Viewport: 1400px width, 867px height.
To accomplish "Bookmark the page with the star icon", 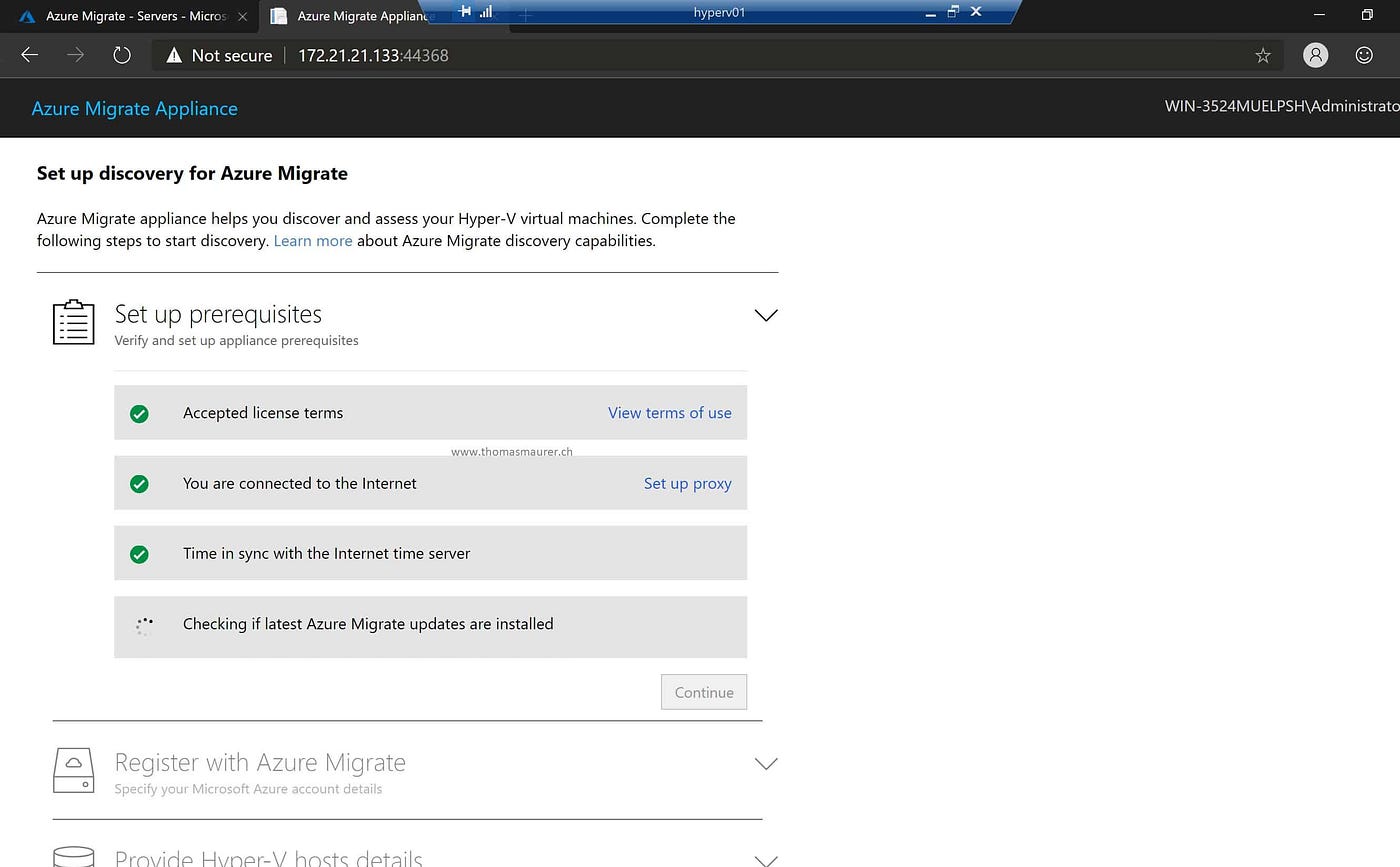I will 1263,55.
